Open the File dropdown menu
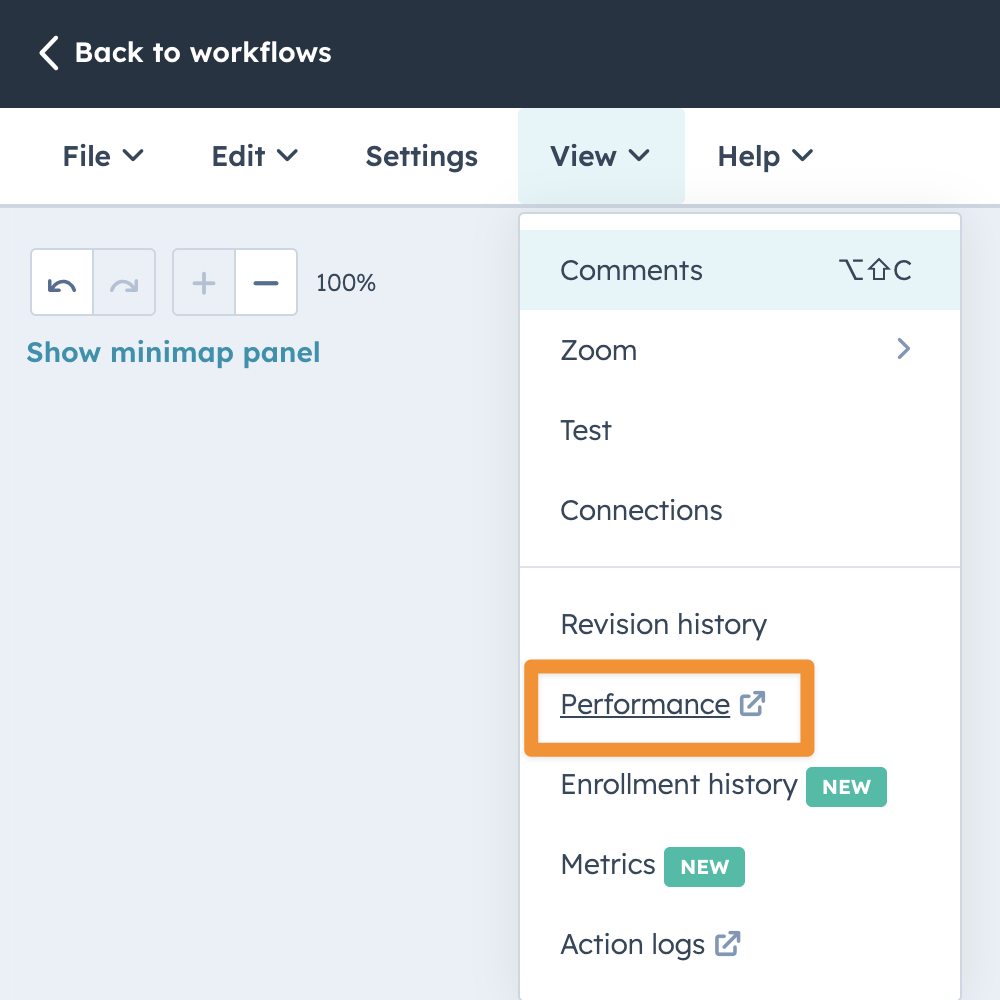The image size is (1000, 1000). coord(103,156)
